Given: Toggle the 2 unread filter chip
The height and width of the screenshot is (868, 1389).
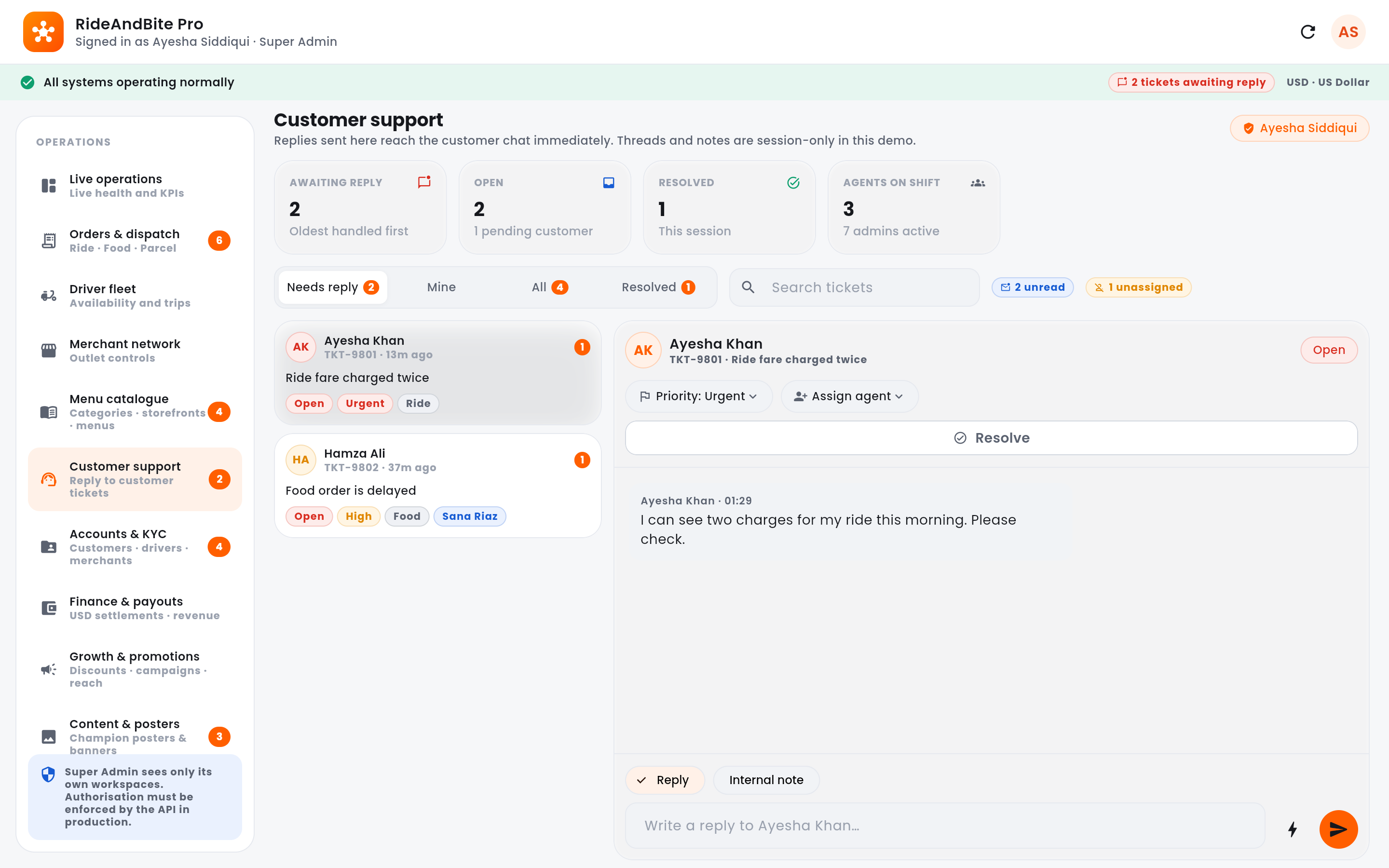Looking at the screenshot, I should click(1033, 287).
